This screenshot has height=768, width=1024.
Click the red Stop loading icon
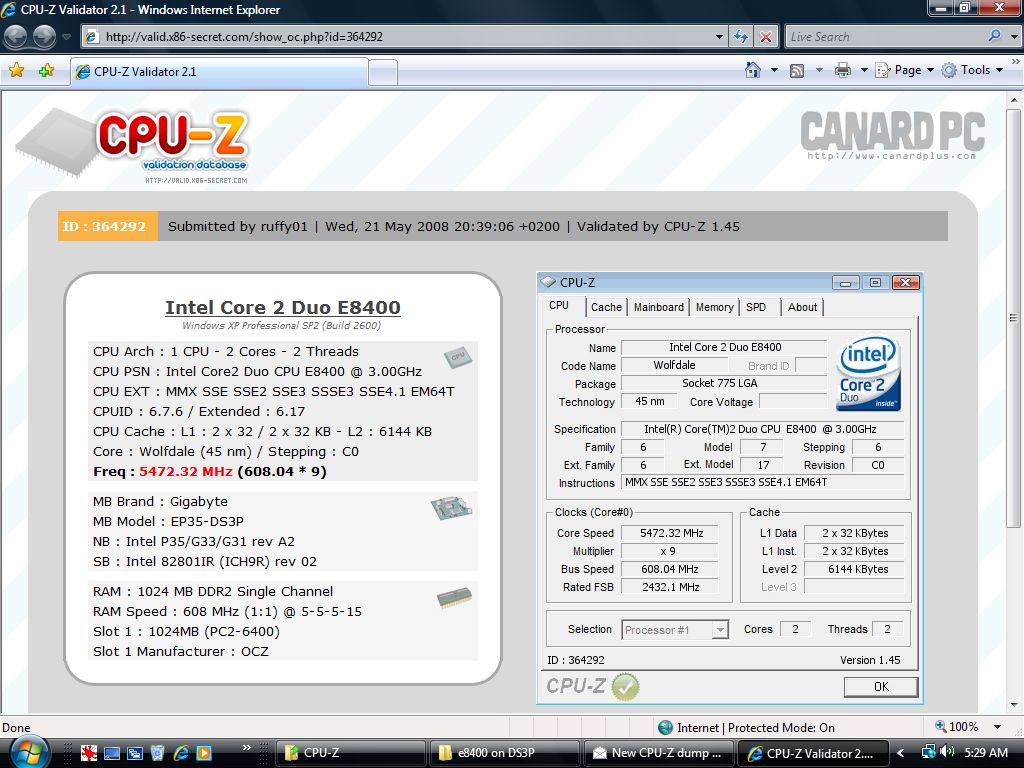pyautogui.click(x=766, y=37)
